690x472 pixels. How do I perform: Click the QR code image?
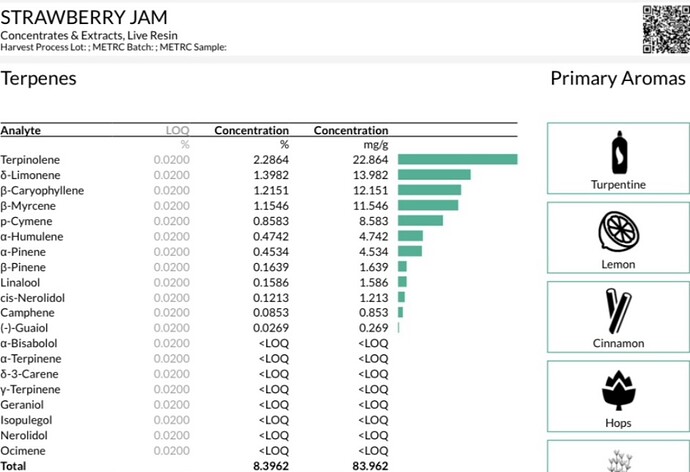[x=666, y=29]
